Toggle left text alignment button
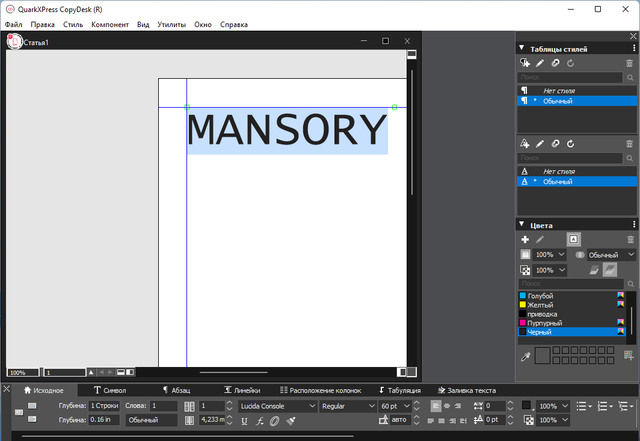Viewport: 640px width, 441px height. pyautogui.click(x=436, y=406)
